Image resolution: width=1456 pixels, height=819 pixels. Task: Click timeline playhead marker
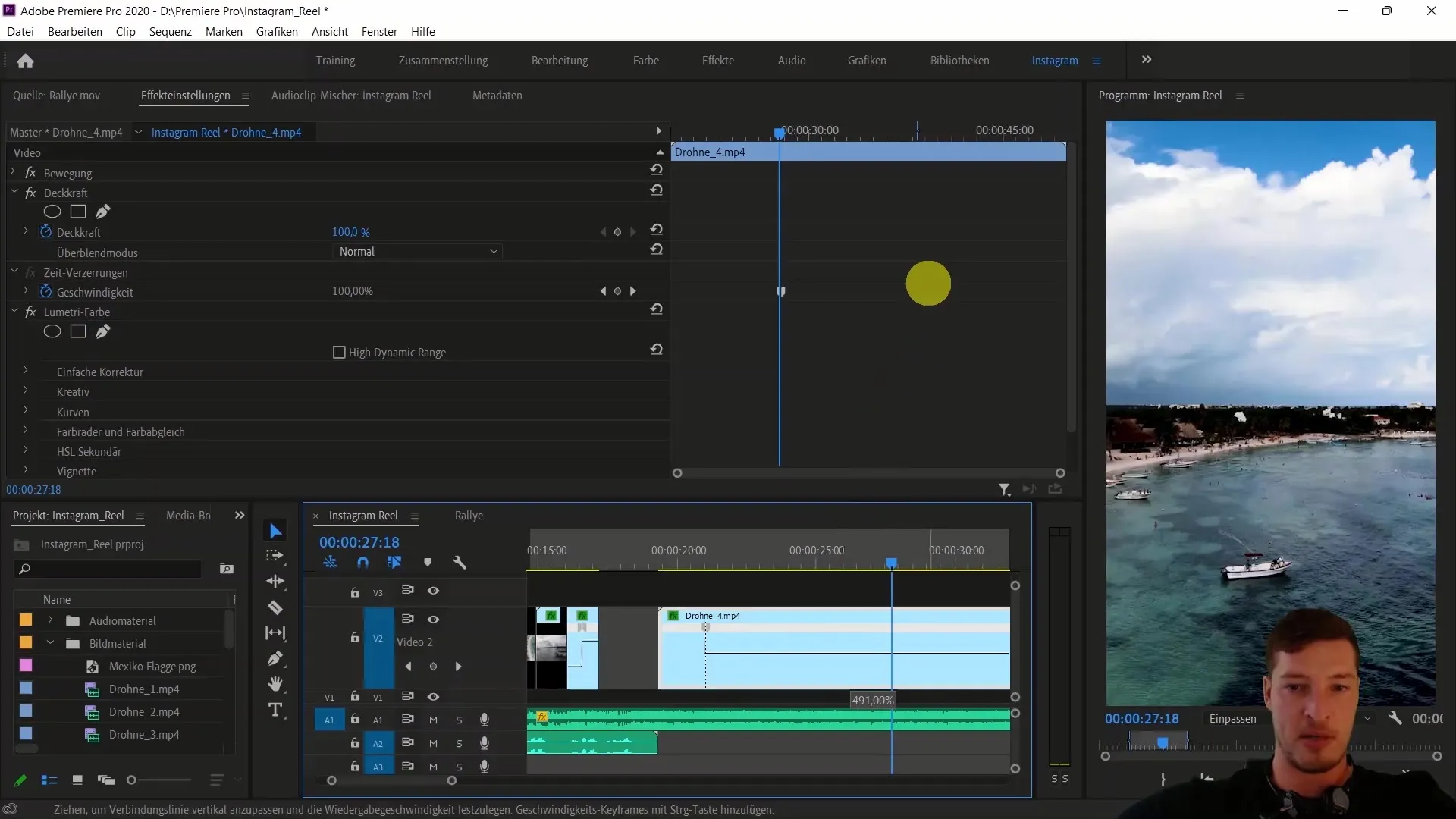(x=892, y=563)
